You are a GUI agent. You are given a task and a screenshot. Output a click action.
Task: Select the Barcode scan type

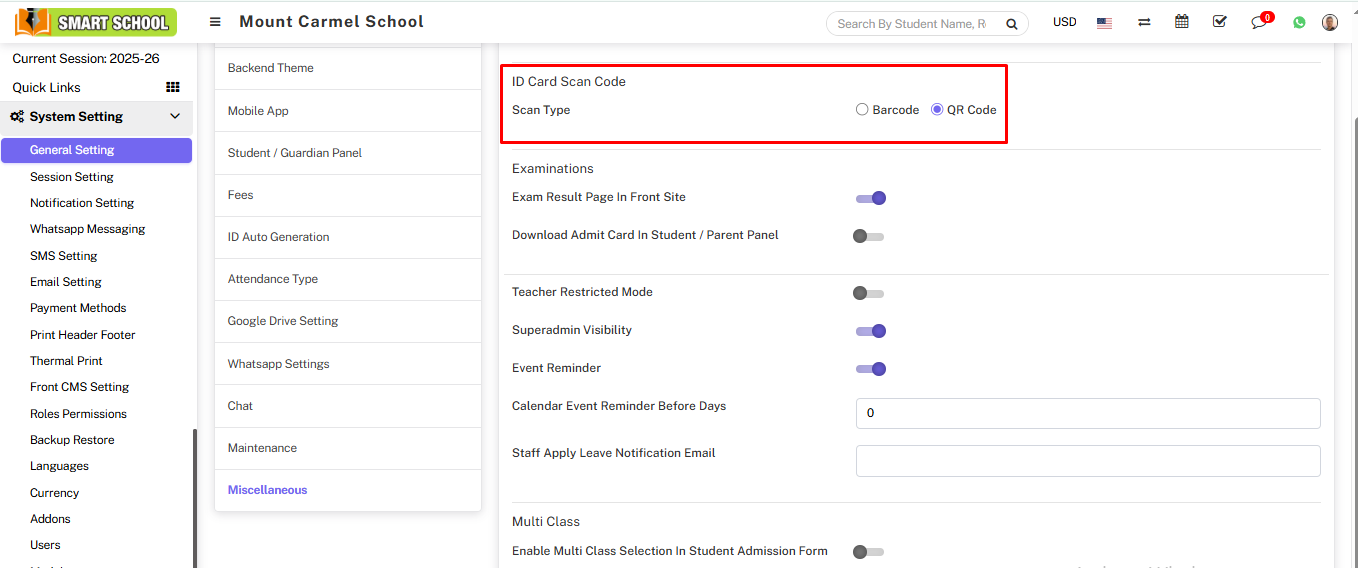862,110
